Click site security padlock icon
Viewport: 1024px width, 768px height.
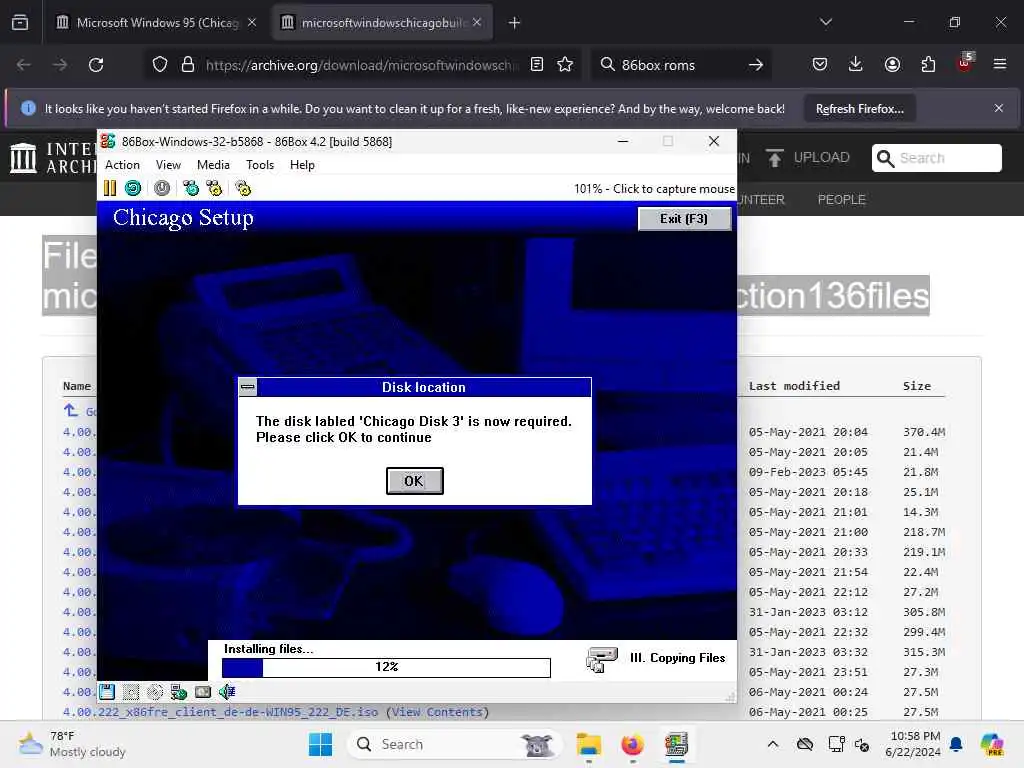[x=188, y=64]
